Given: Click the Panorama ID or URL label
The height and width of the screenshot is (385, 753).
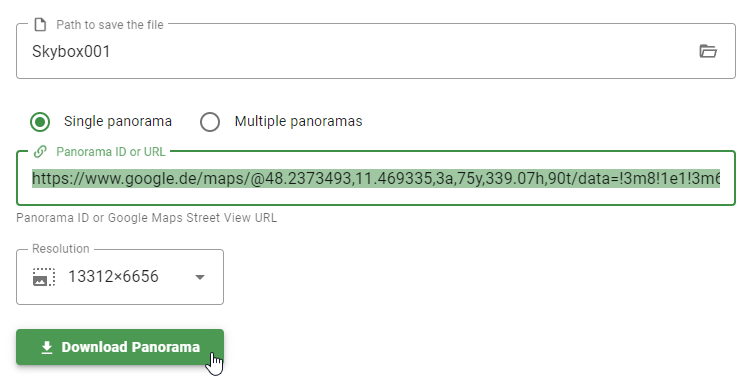Looking at the screenshot, I should [x=111, y=152].
